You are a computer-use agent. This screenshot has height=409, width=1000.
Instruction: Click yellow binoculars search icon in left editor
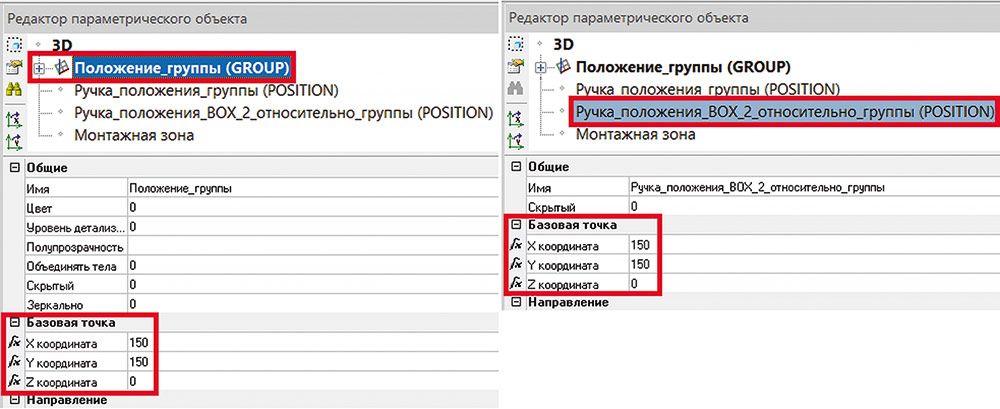point(14,89)
